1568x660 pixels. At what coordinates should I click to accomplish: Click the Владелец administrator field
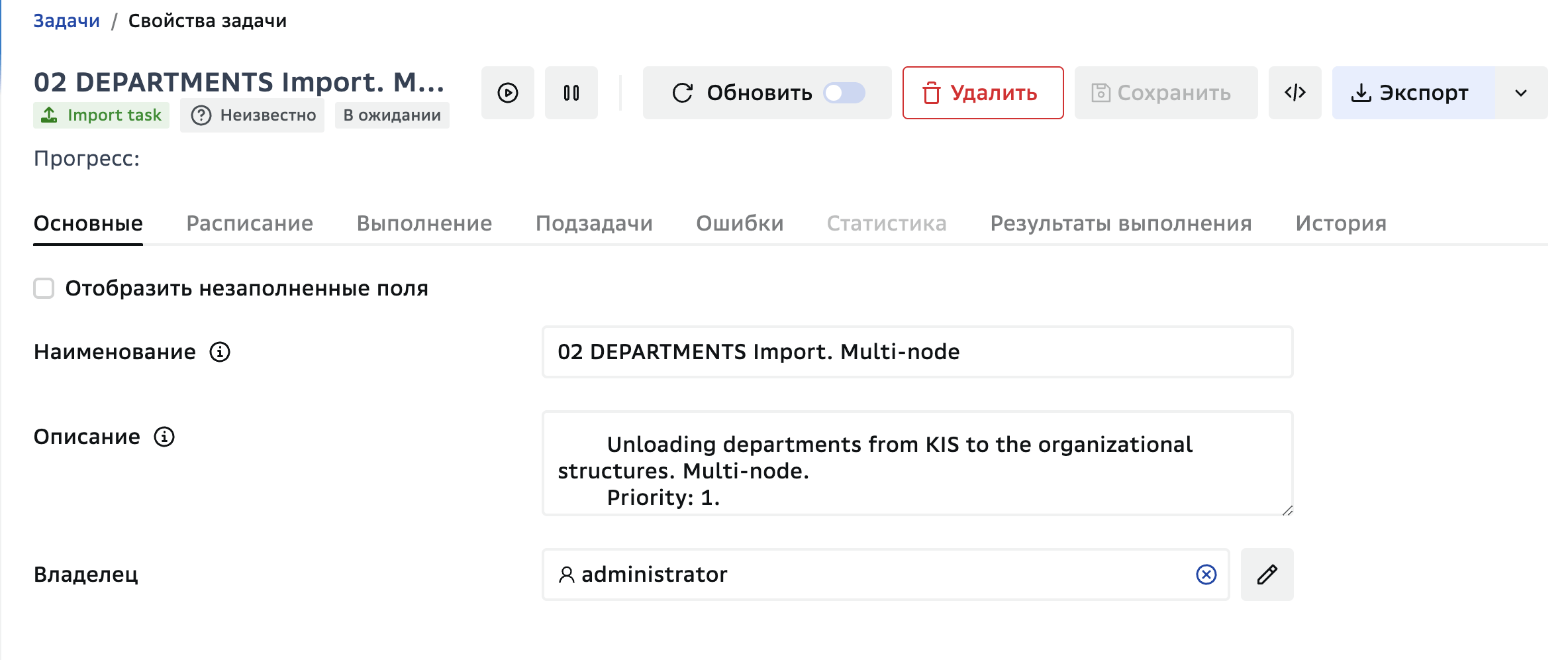(886, 575)
